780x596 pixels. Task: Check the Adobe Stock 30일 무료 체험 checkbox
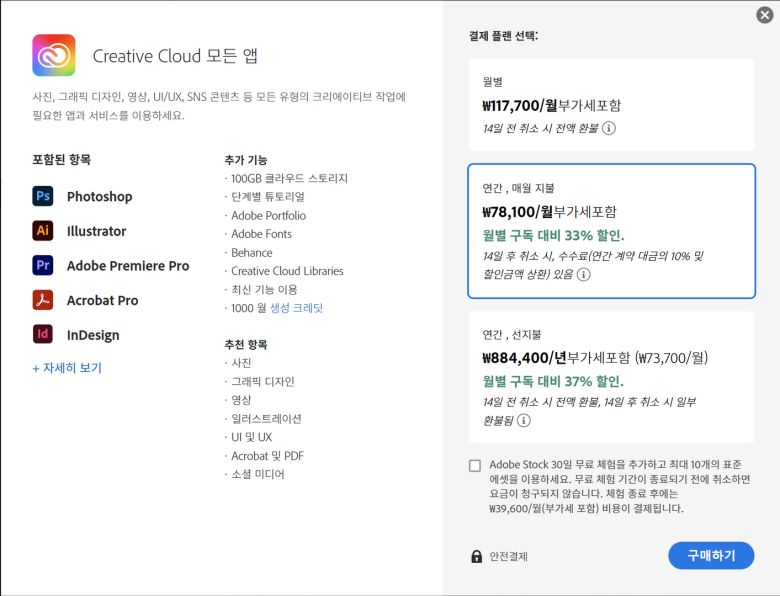(475, 465)
